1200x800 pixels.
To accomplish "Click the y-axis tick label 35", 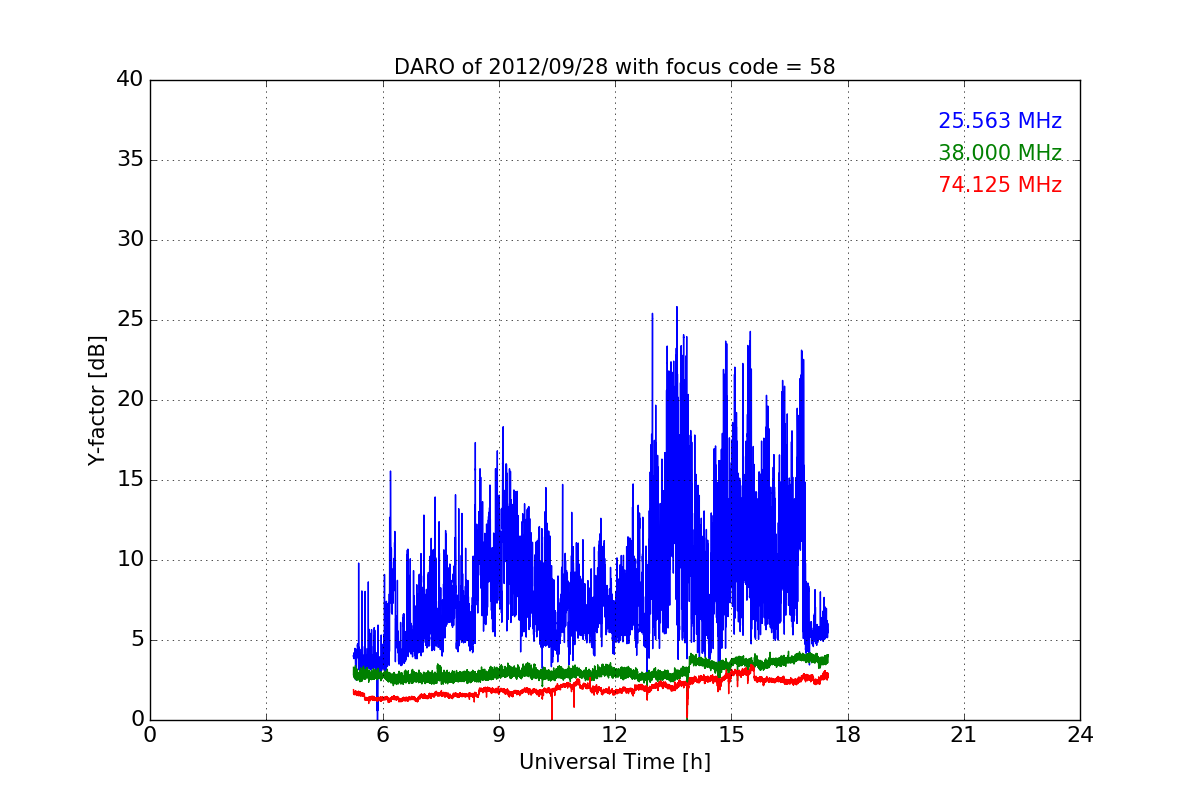I will [x=130, y=160].
